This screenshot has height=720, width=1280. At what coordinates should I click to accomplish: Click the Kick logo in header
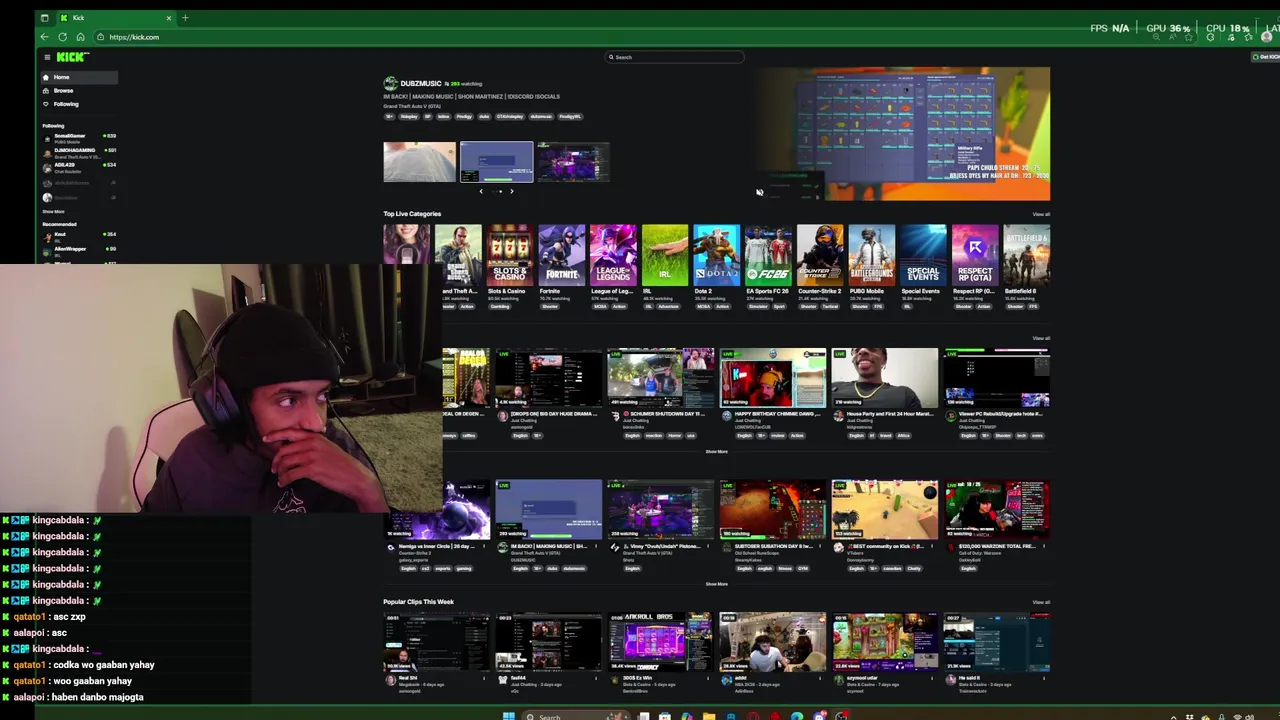click(72, 57)
